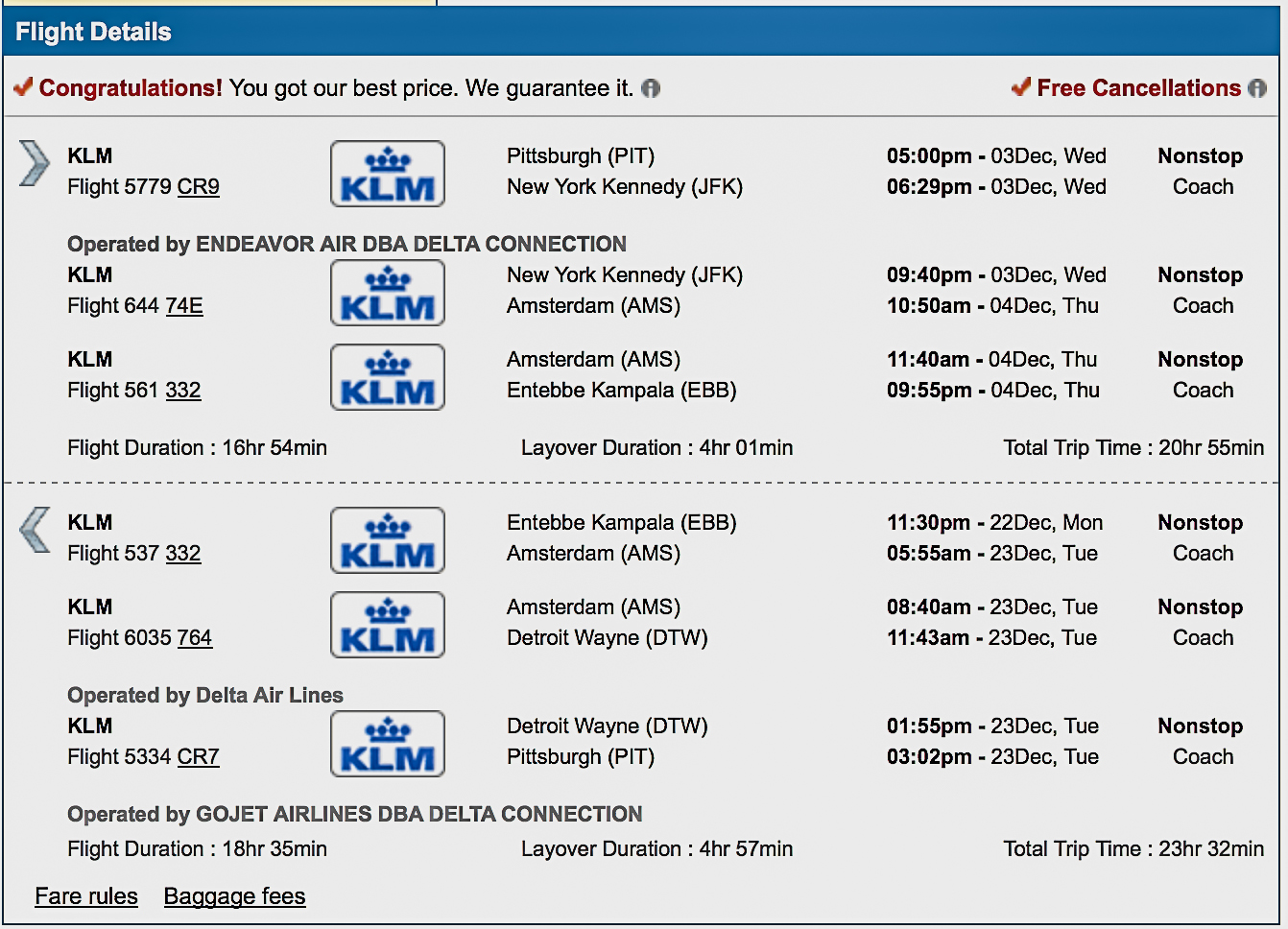Click Flight Duration : 16hr 54min
Viewport: 1288px width, 929px height.
tap(198, 448)
